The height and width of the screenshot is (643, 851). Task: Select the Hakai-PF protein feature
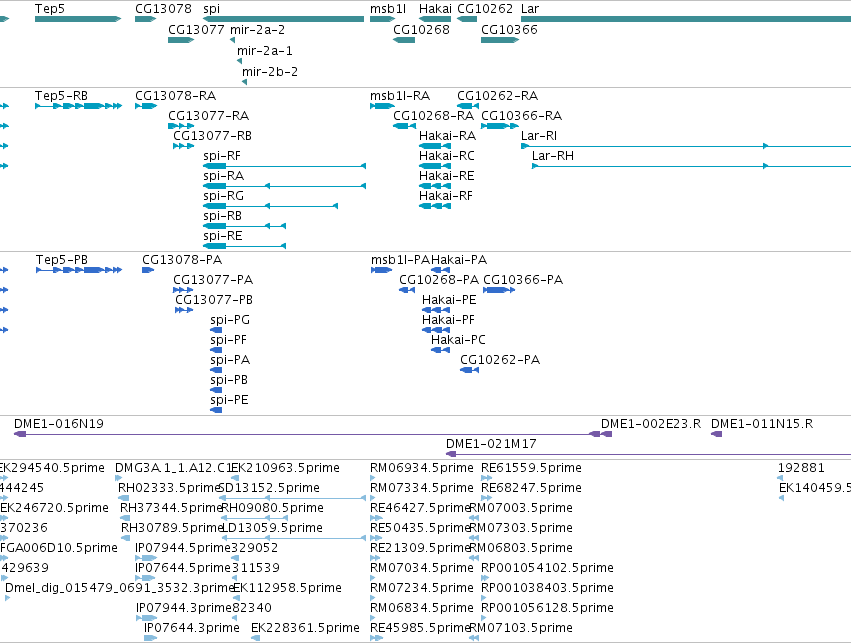[x=436, y=330]
